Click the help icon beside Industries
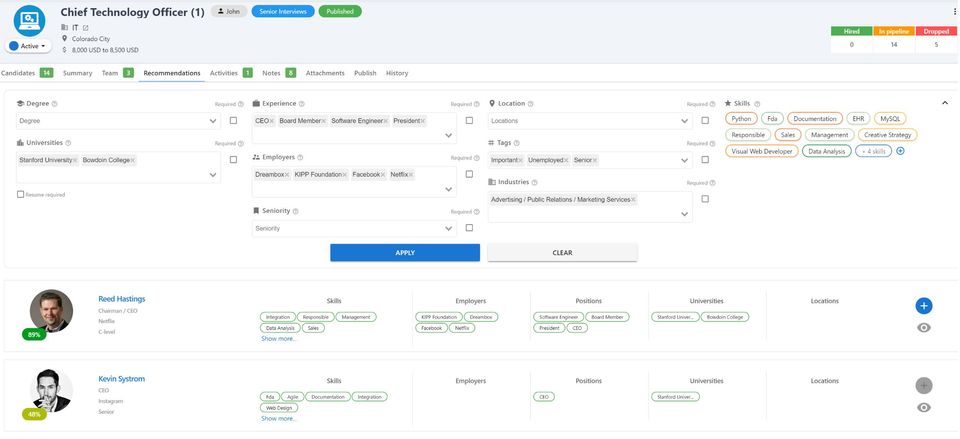The height and width of the screenshot is (439, 960). coord(534,182)
